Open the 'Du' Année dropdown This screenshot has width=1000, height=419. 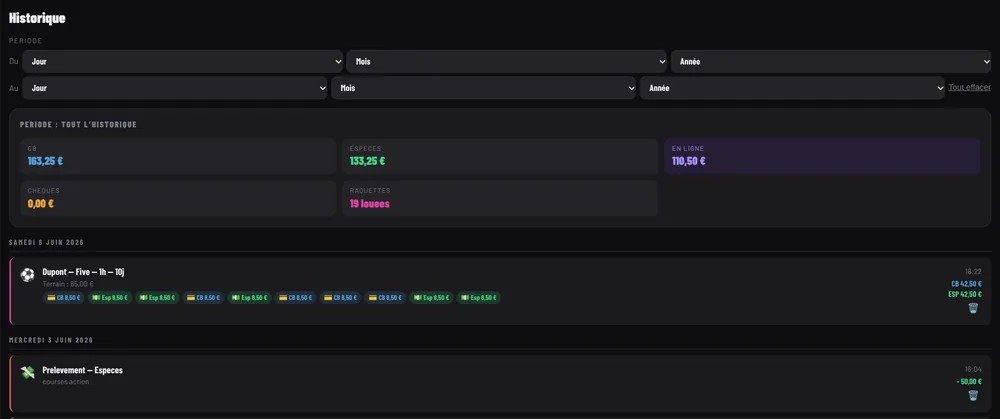click(831, 62)
